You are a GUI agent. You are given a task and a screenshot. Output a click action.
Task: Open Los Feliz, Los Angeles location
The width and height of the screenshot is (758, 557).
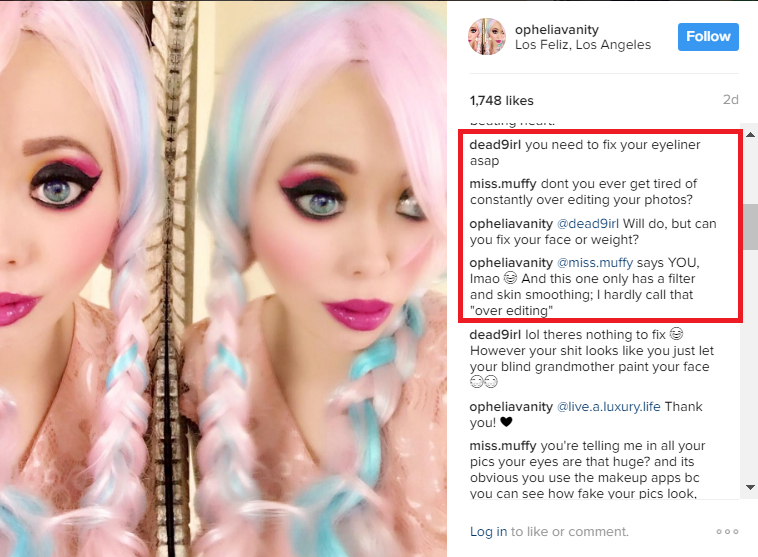tap(583, 45)
